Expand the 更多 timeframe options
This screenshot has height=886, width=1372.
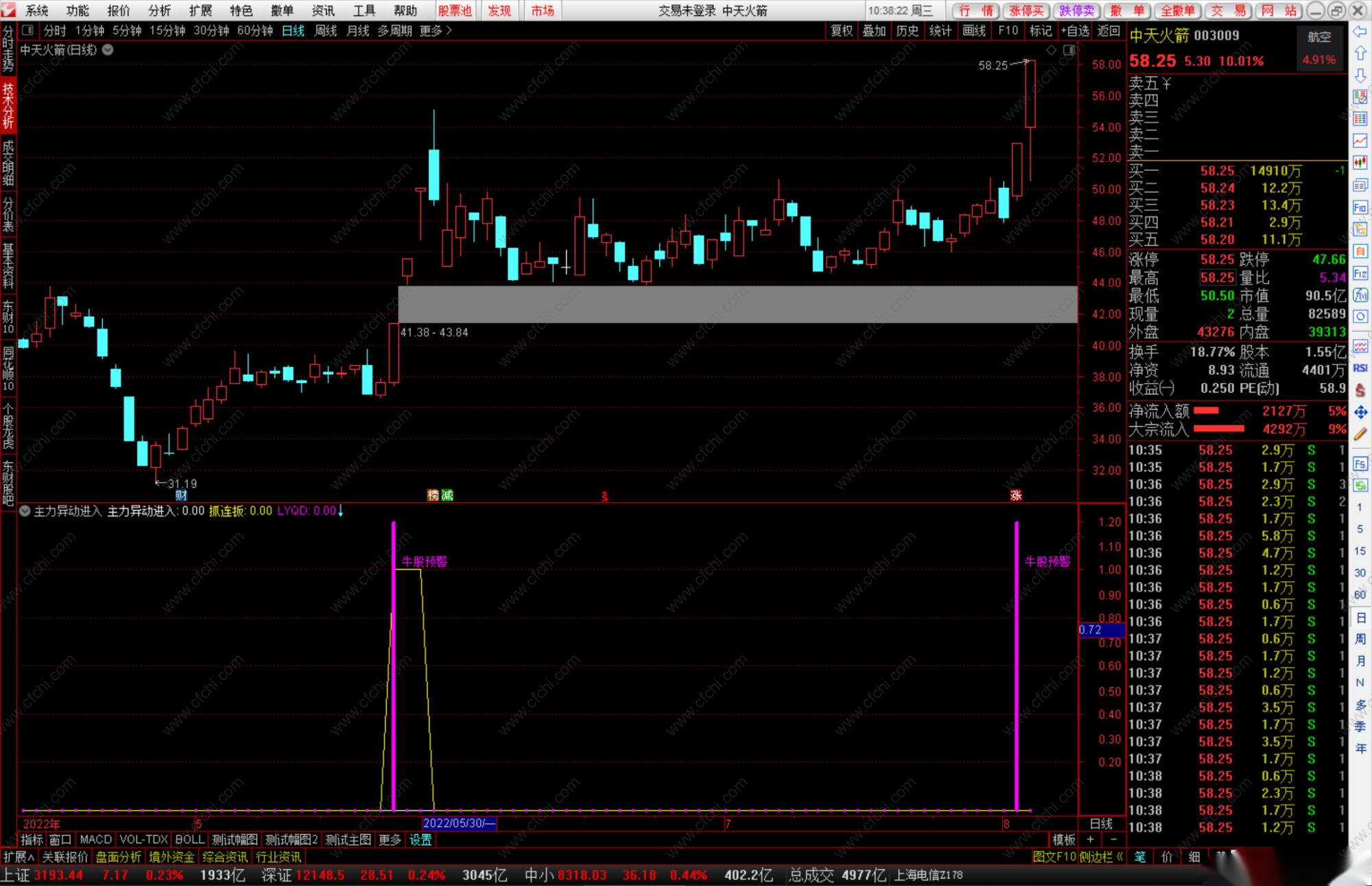point(436,31)
